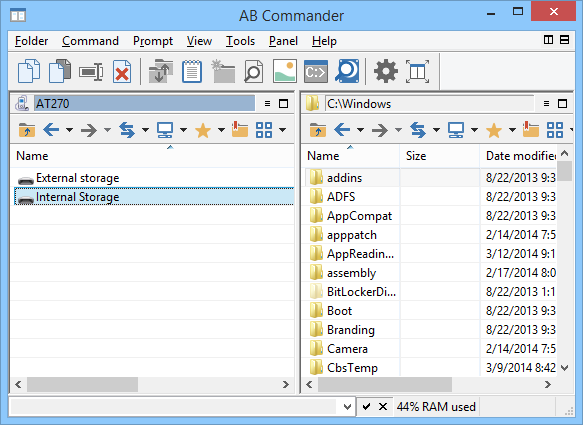The image size is (583, 425).
Task: Click the Copy files toolbar icon
Action: click(29, 71)
